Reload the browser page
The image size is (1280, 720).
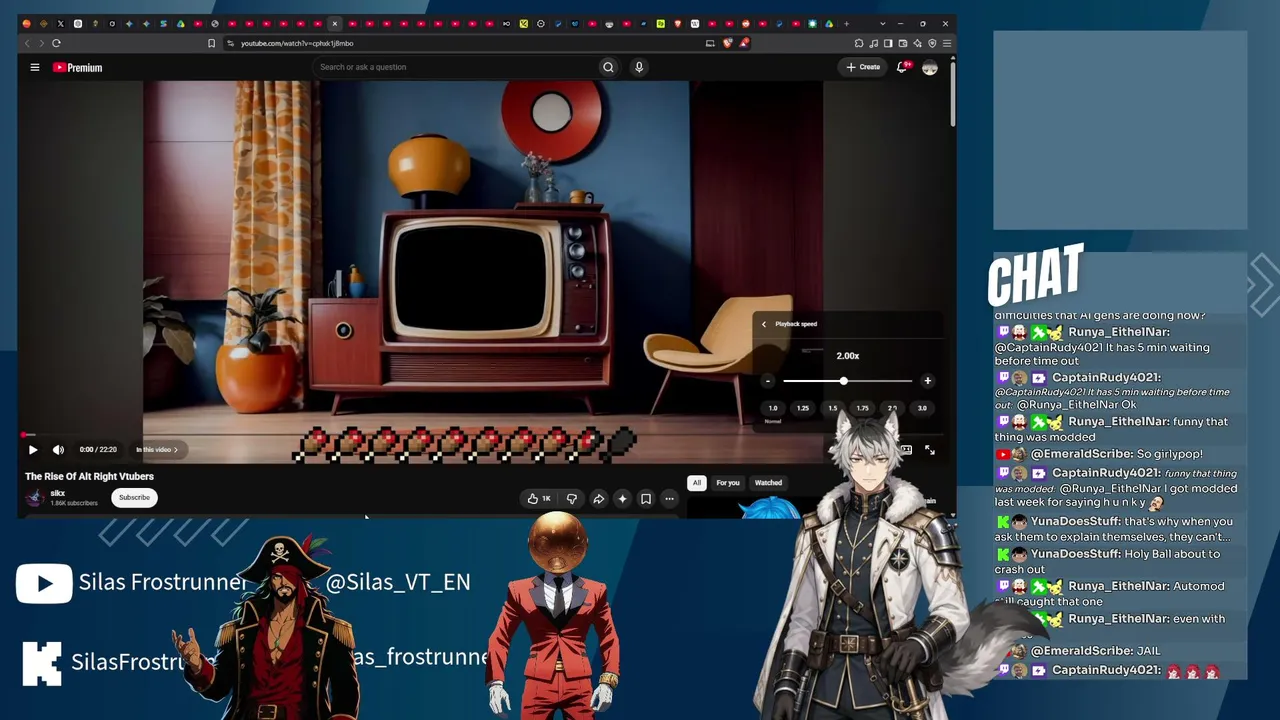[56, 43]
